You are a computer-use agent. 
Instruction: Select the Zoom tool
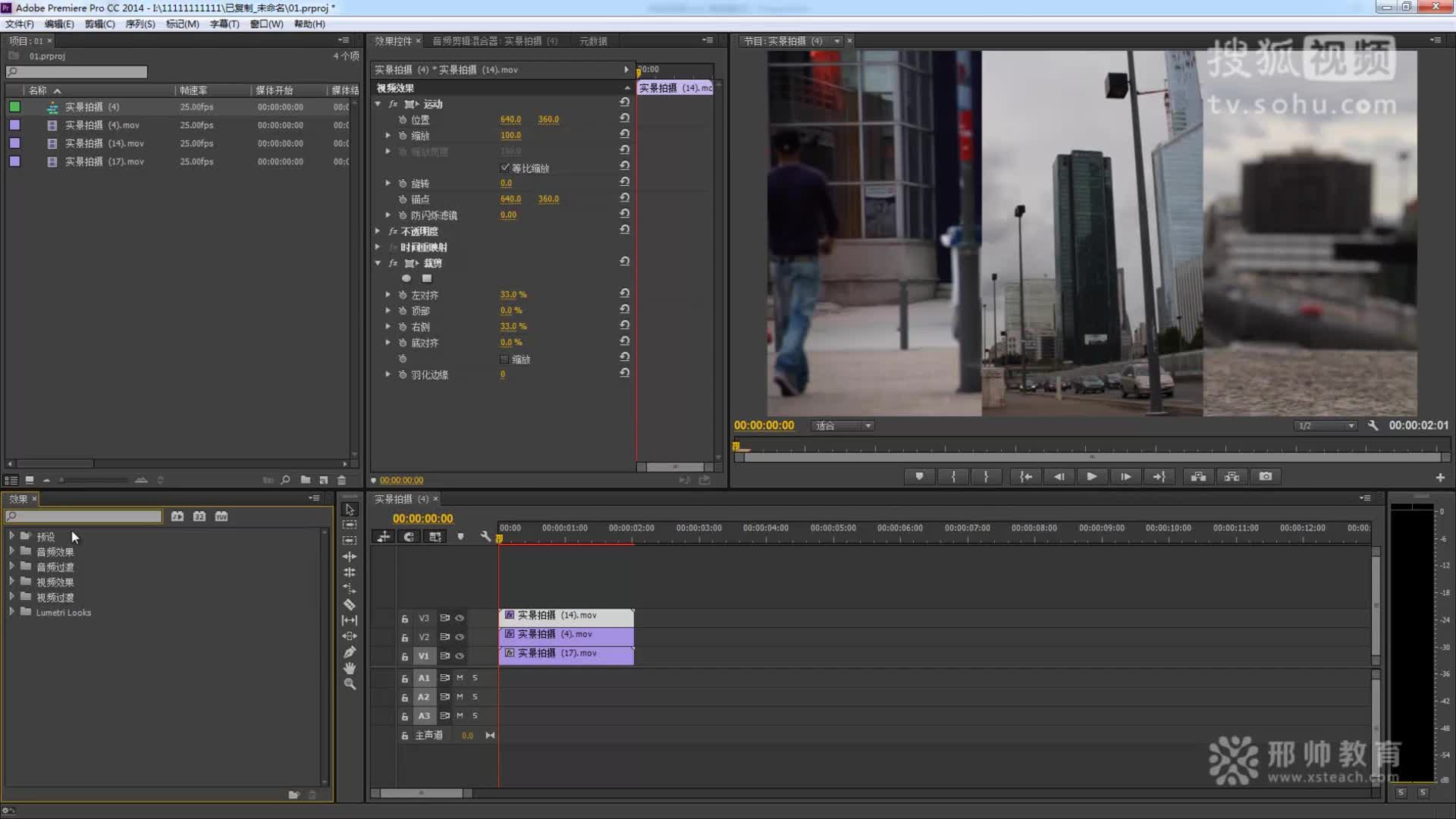[x=350, y=684]
